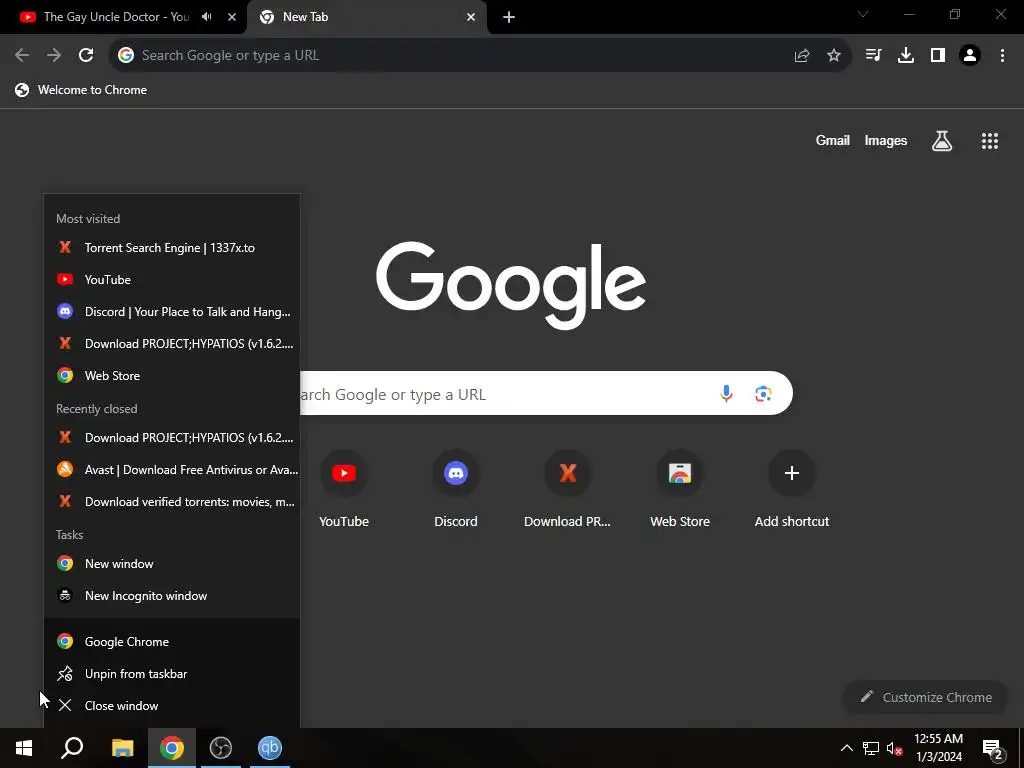Open the Welcome to Chrome bookmark

(x=81, y=90)
